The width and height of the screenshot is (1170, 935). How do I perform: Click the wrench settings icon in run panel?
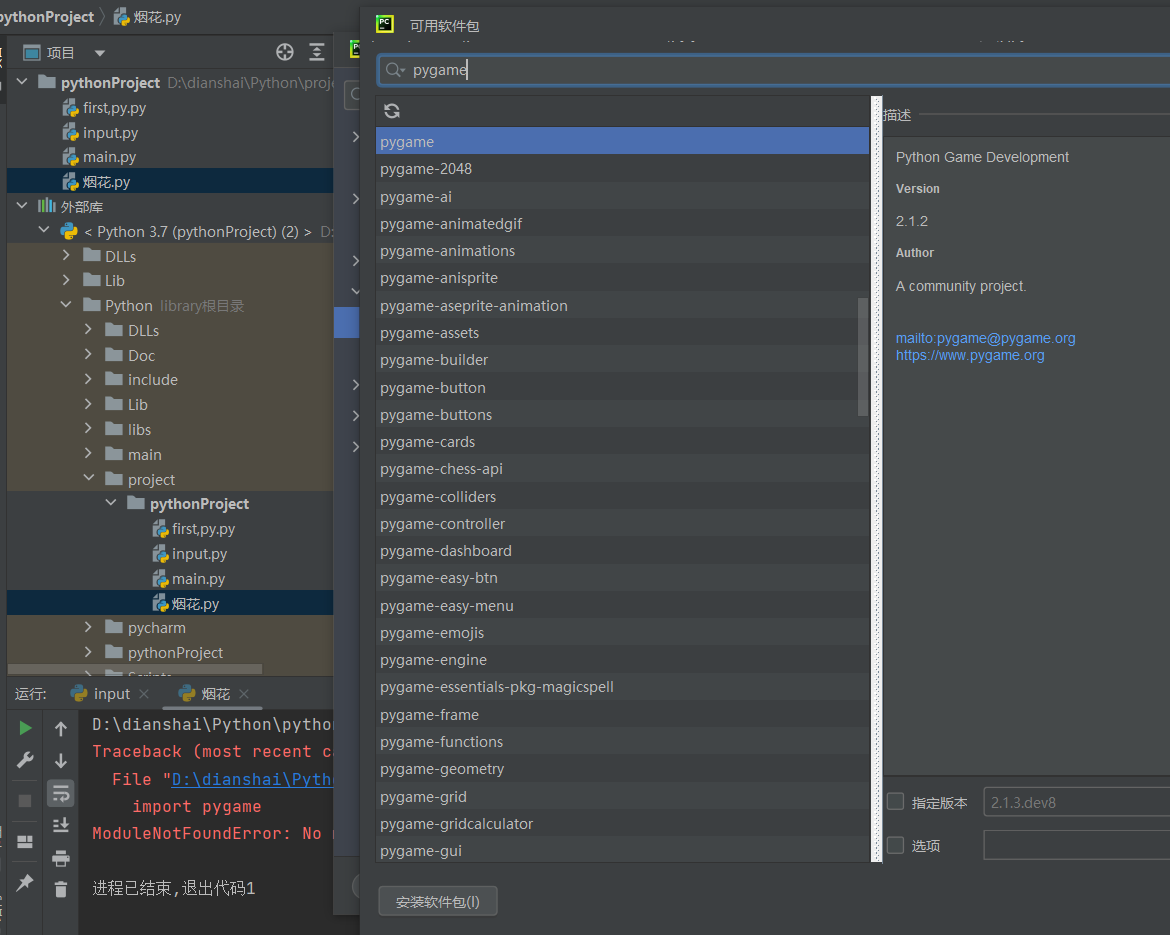click(x=25, y=760)
